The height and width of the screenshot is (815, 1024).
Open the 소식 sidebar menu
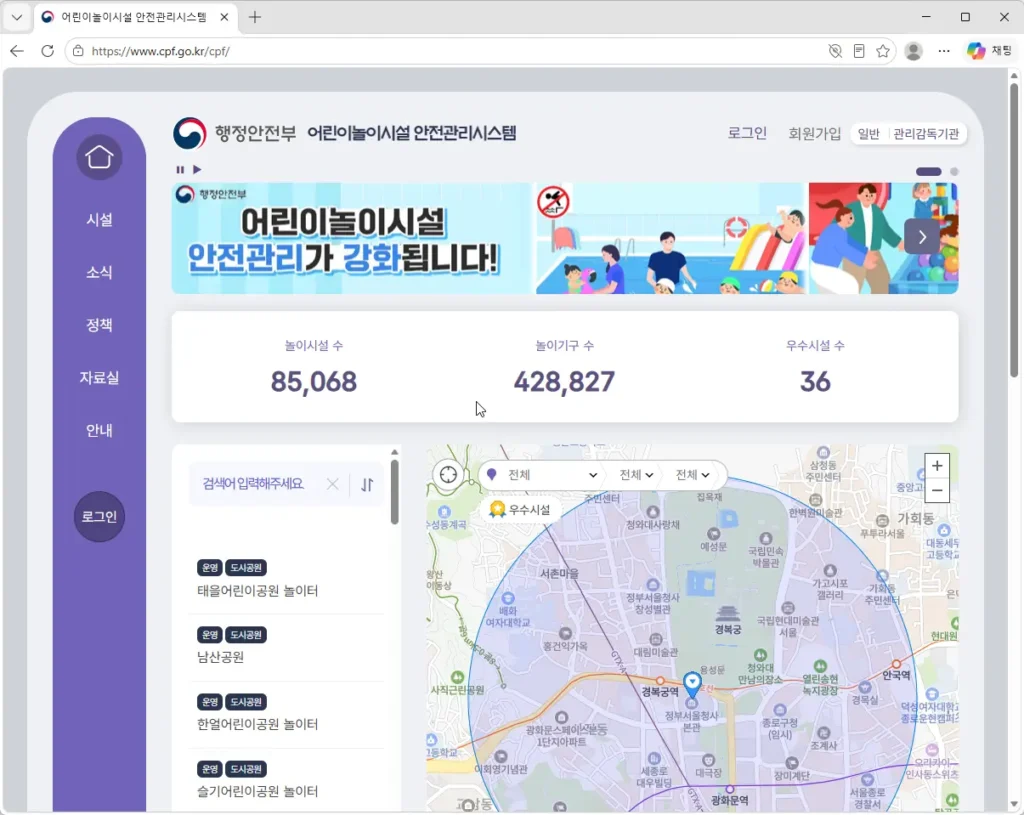pyautogui.click(x=99, y=272)
